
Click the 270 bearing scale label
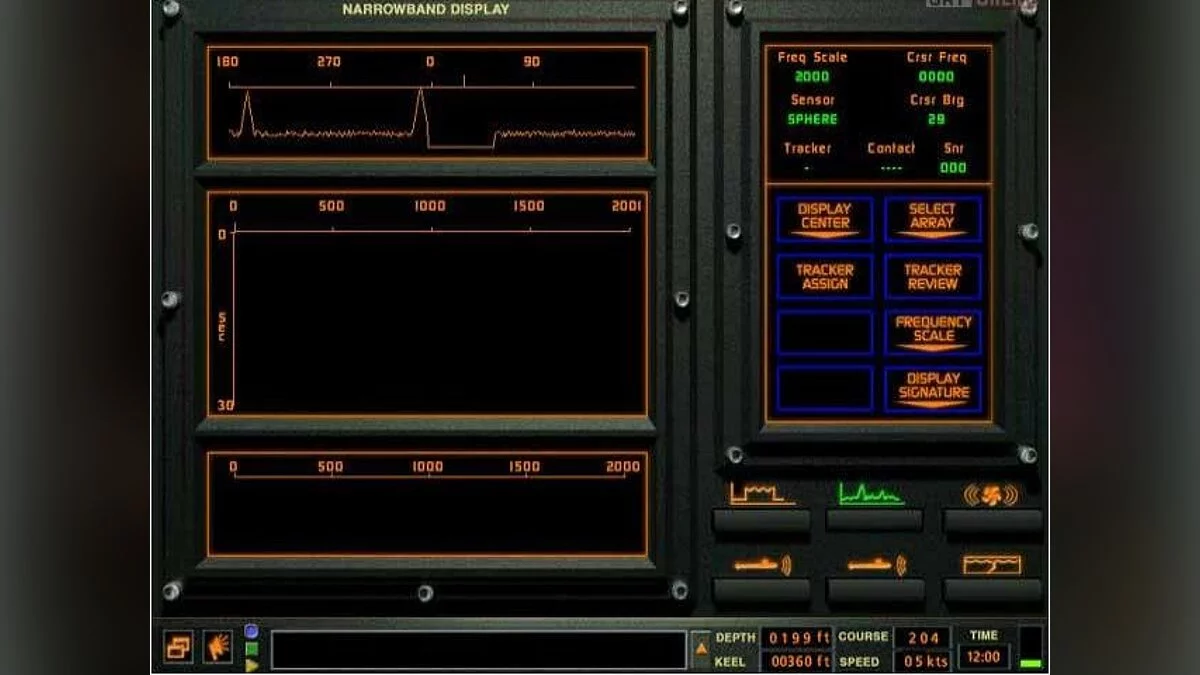click(329, 62)
